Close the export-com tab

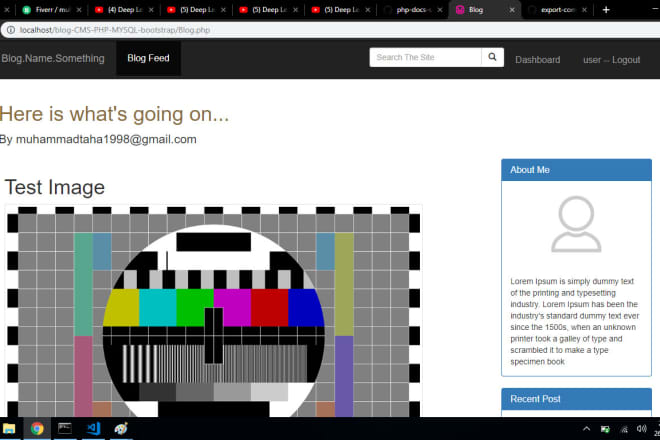click(x=584, y=10)
